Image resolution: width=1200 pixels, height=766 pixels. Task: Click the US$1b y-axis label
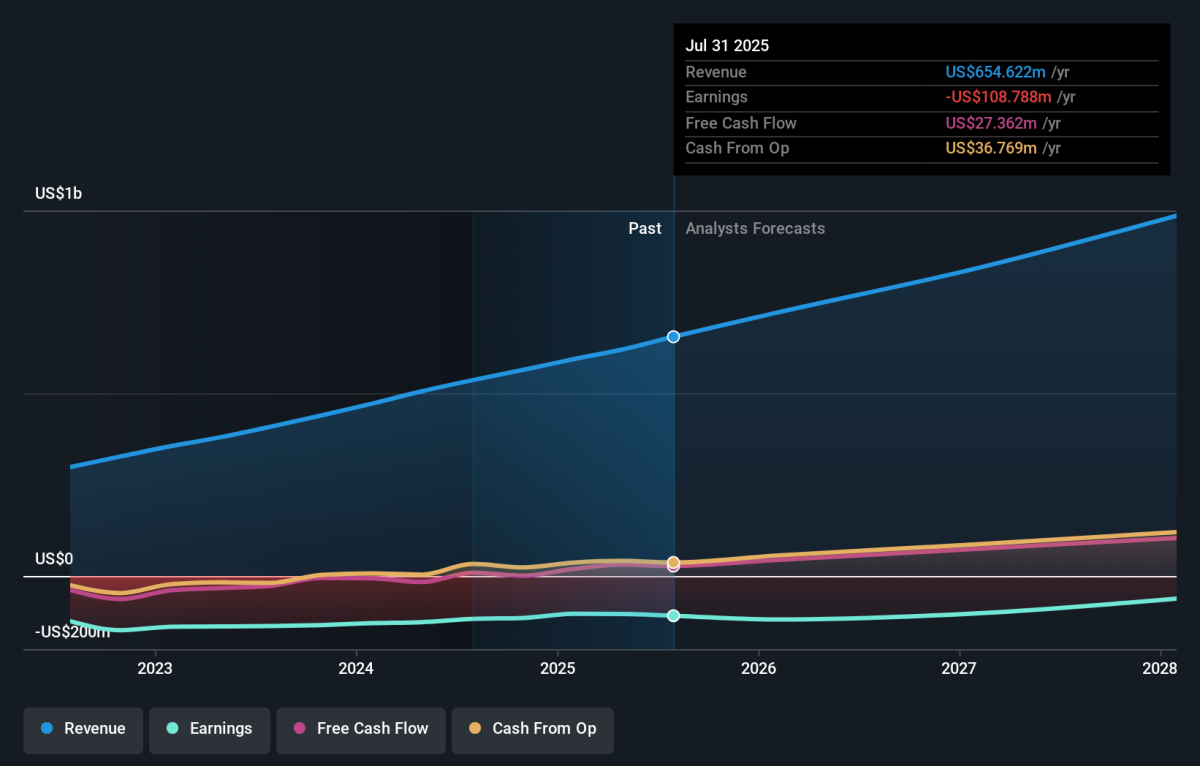pyautogui.click(x=58, y=194)
